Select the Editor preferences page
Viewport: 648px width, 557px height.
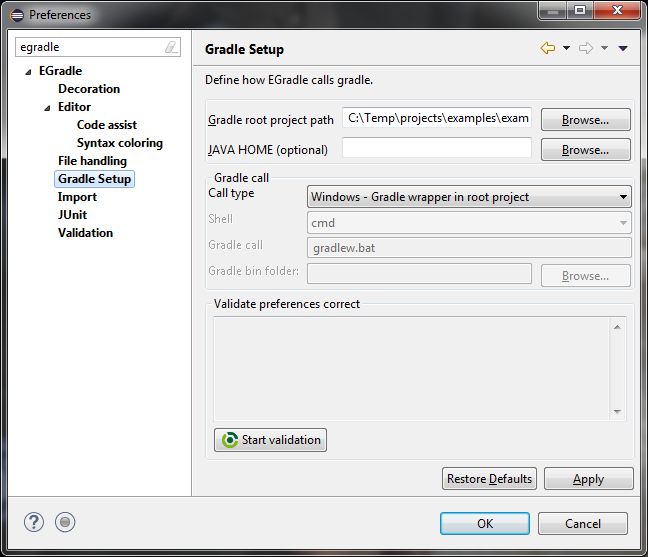(74, 107)
